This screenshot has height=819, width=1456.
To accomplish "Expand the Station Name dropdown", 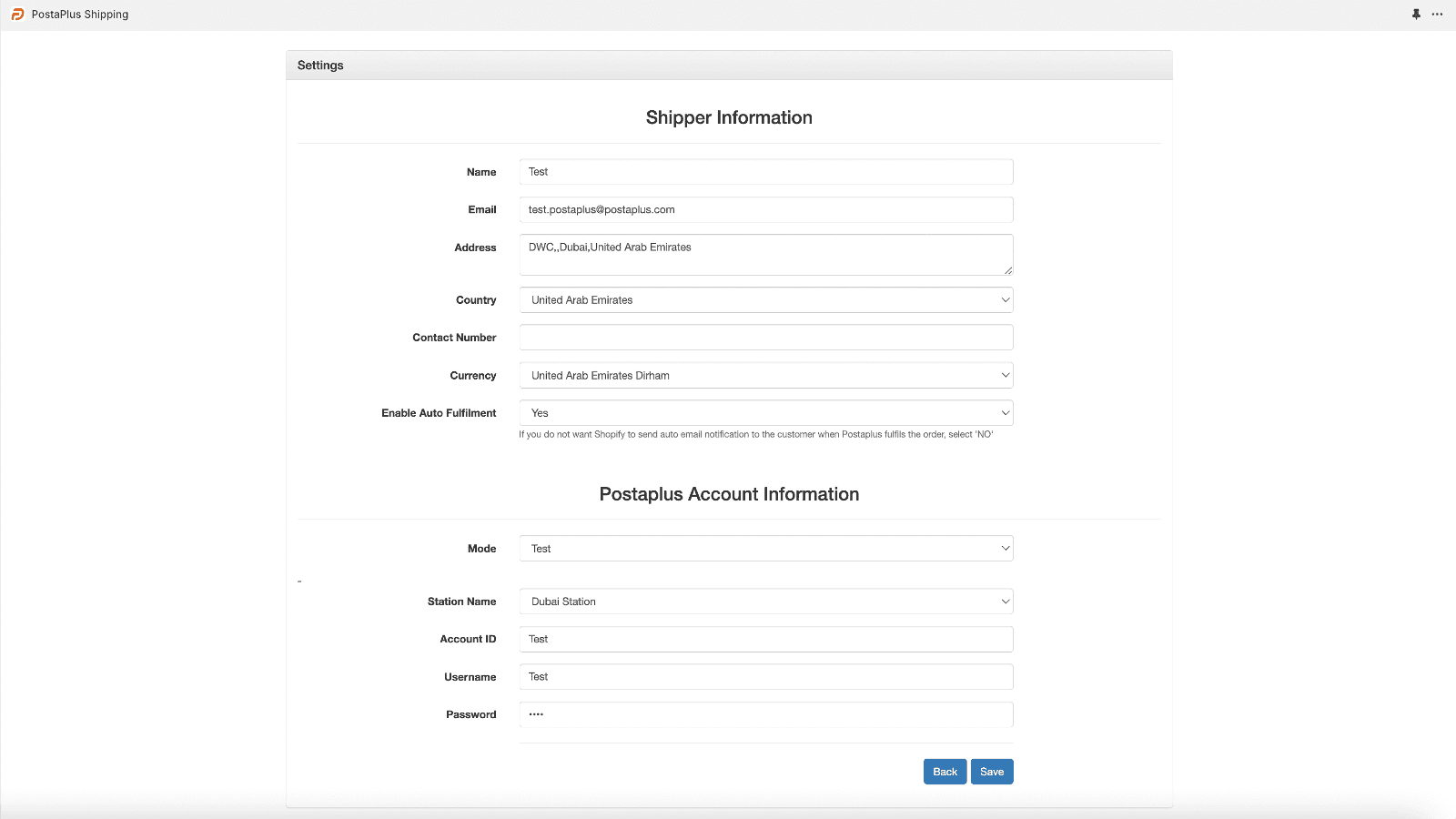I will click(765, 602).
